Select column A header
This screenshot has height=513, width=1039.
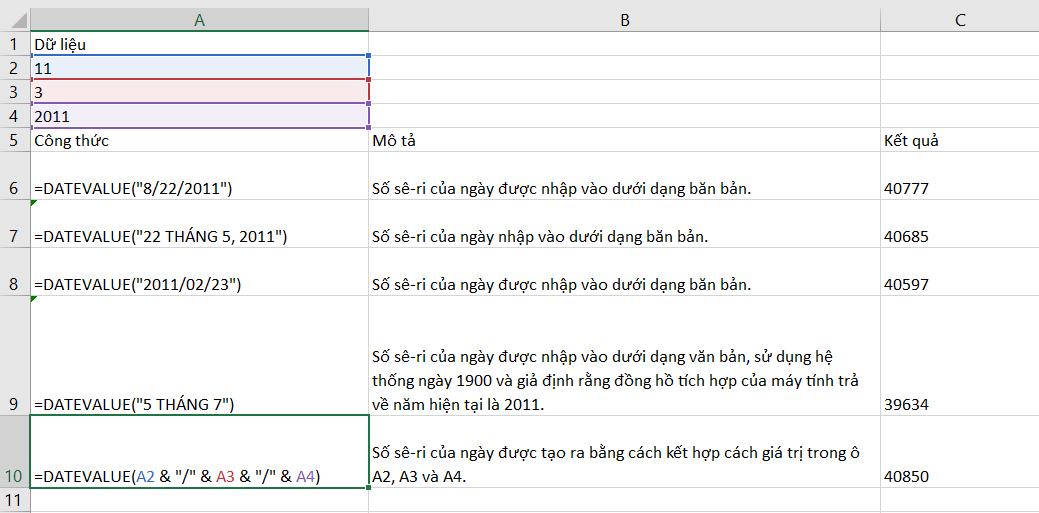(x=199, y=20)
